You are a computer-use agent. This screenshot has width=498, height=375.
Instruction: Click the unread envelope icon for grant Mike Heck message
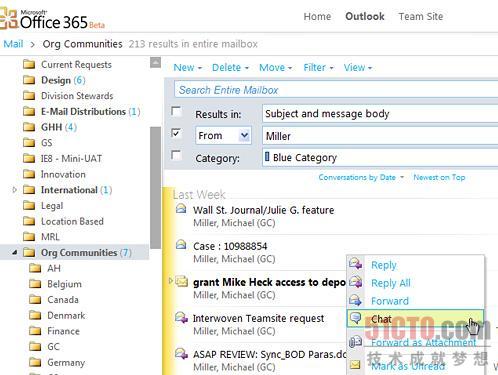click(x=182, y=281)
